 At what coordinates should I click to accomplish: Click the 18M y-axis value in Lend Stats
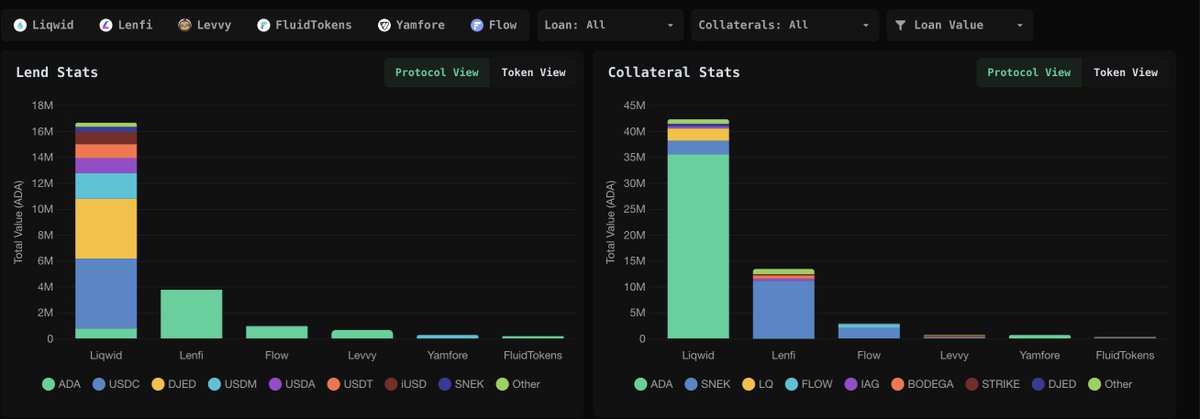(42, 105)
